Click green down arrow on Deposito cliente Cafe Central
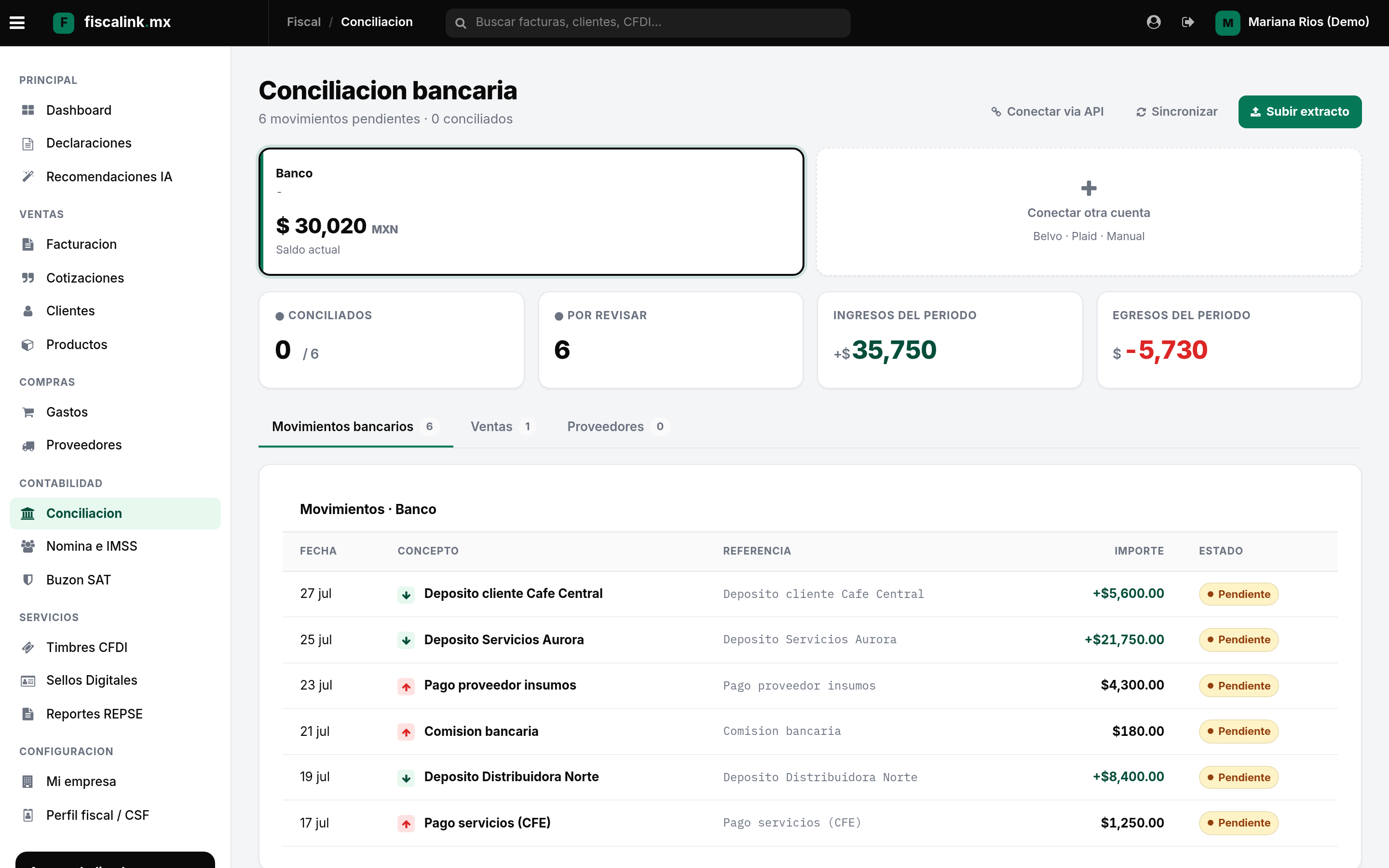 pos(406,595)
